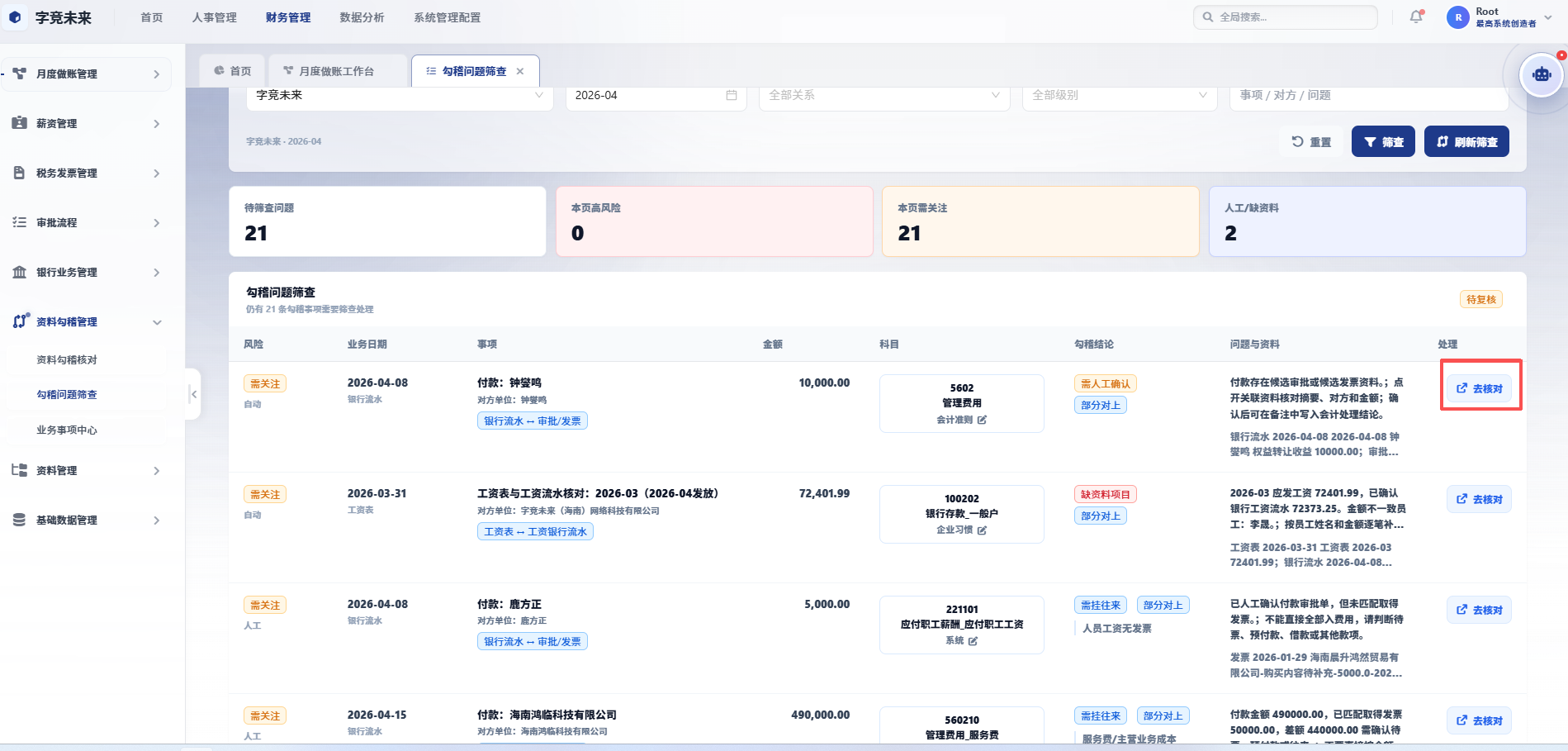Screen dimensions: 1568x751
Task: Click the 待筛查问题 summary card
Action: click(x=387, y=221)
